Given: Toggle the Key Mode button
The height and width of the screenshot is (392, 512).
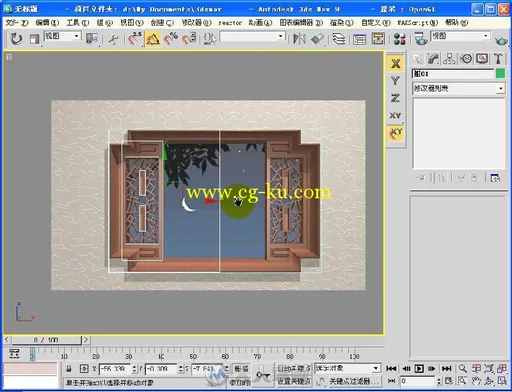Looking at the screenshot, I should (392, 380).
